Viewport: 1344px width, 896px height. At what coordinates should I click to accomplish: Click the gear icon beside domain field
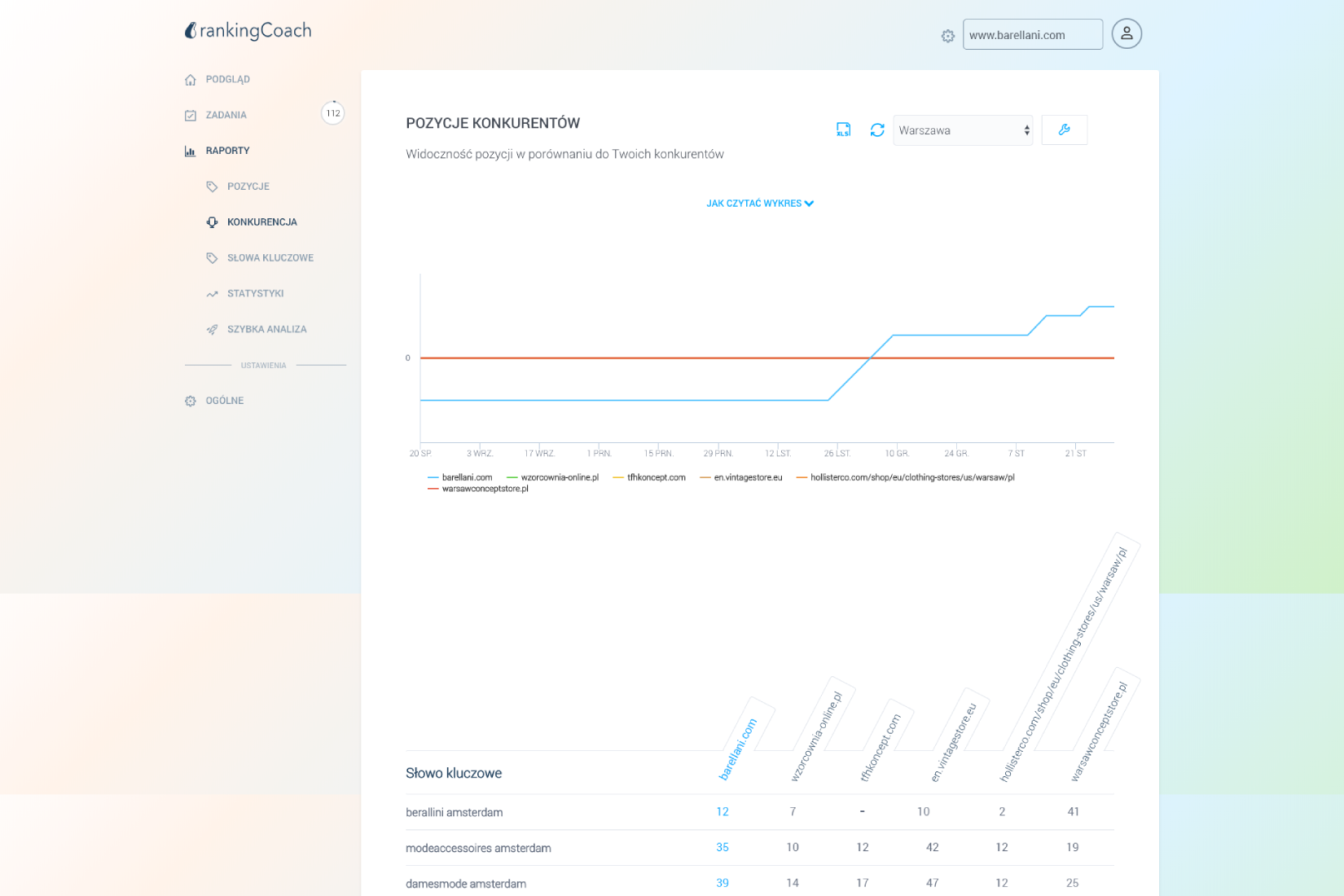point(947,36)
